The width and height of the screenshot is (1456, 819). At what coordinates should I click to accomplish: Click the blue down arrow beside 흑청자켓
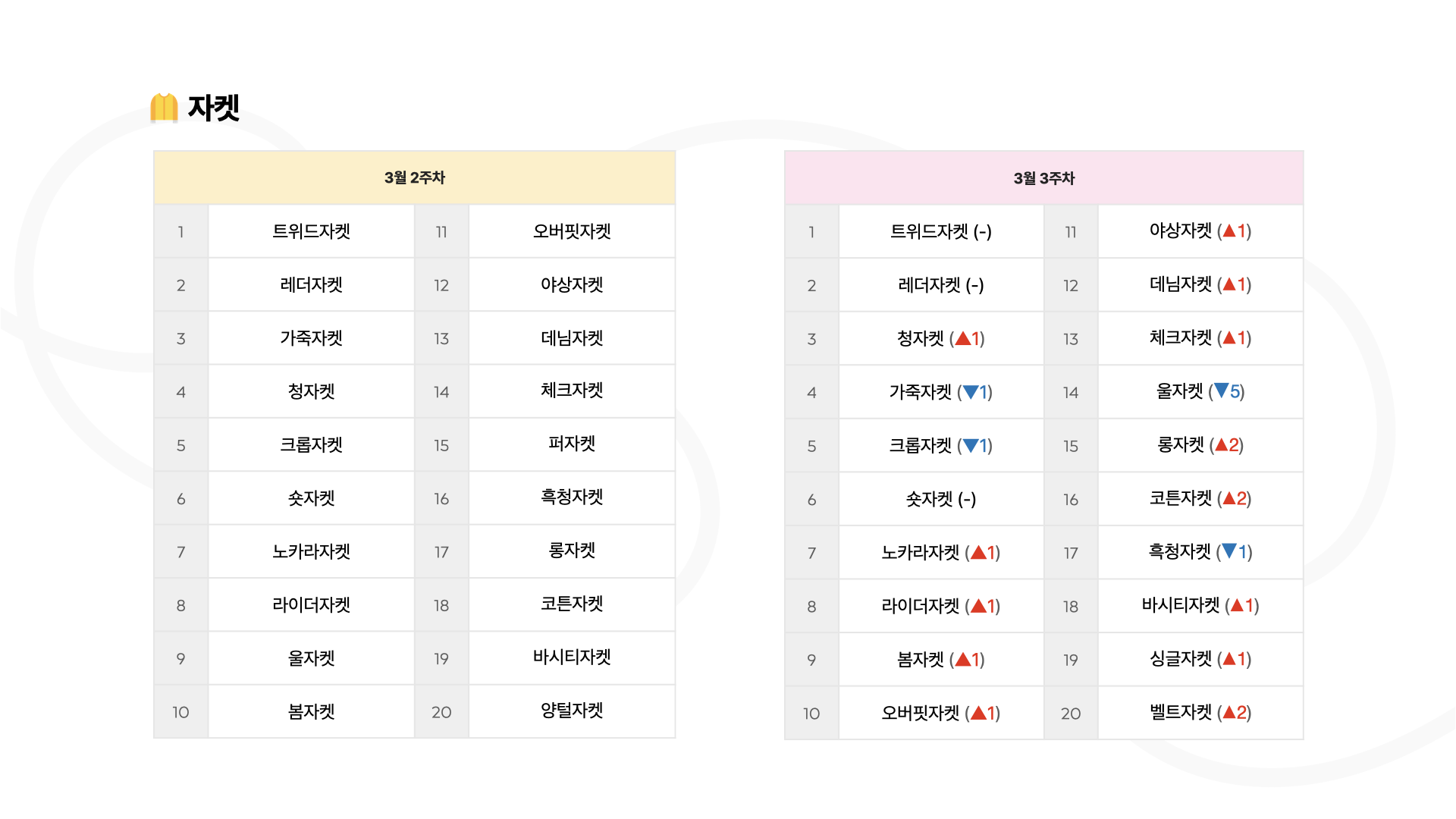click(1229, 551)
